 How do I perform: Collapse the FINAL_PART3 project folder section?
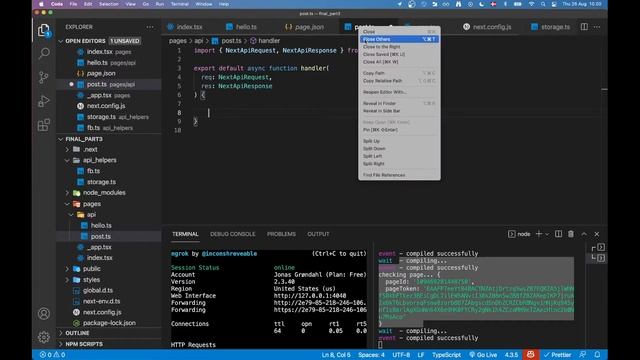[x=61, y=139]
